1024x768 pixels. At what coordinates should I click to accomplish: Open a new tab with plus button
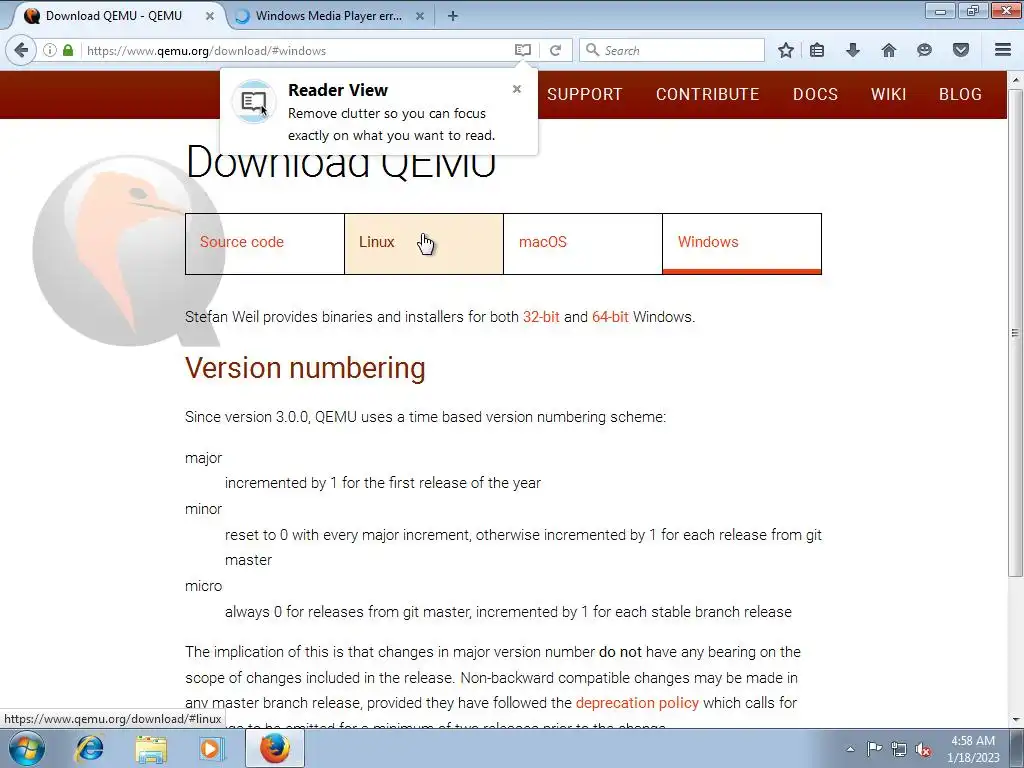point(453,16)
